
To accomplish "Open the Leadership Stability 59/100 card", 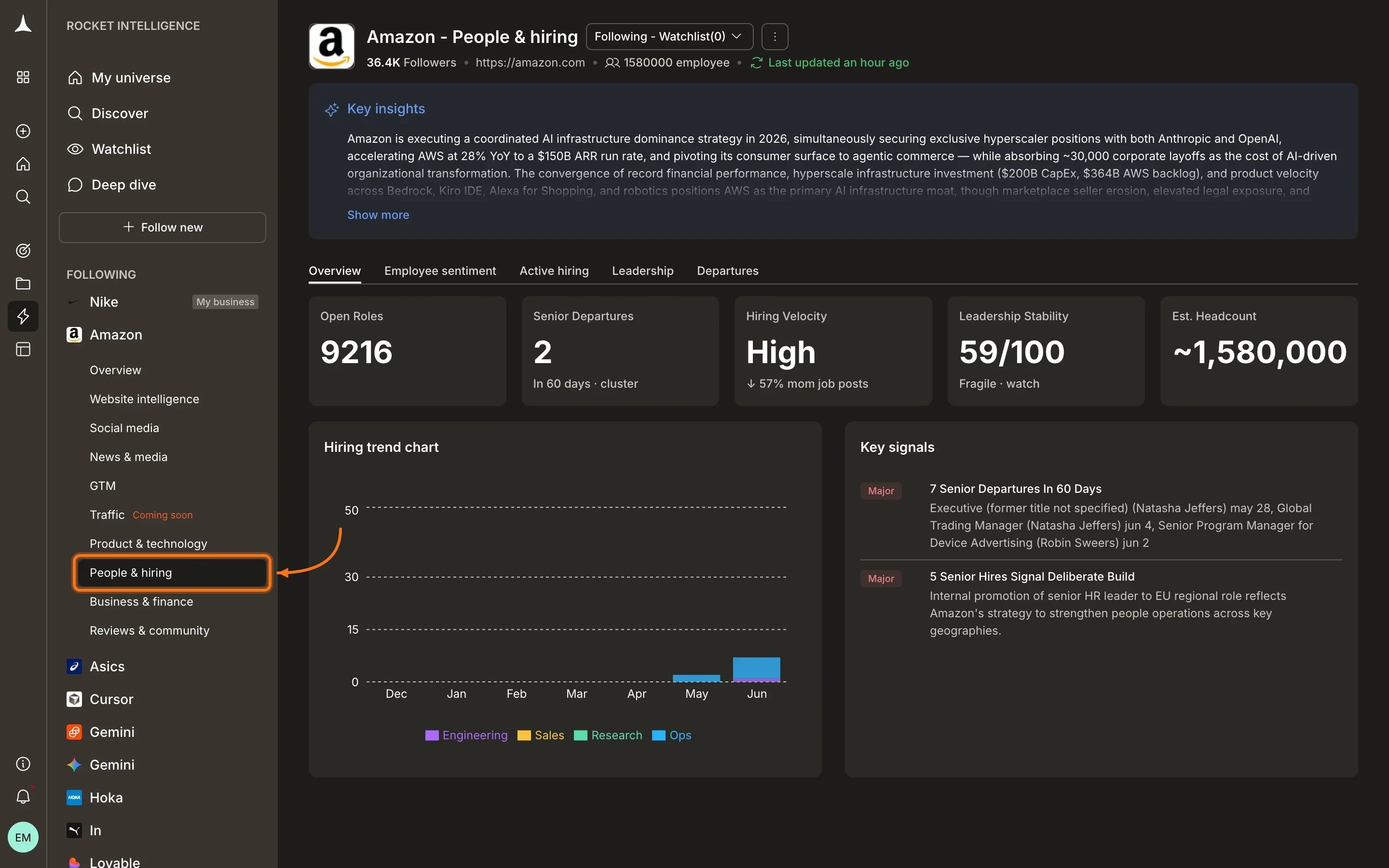I will coord(1046,351).
